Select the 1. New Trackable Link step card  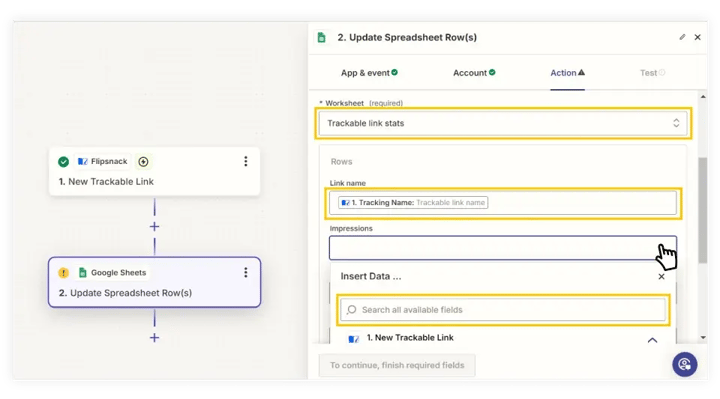pyautogui.click(x=154, y=171)
